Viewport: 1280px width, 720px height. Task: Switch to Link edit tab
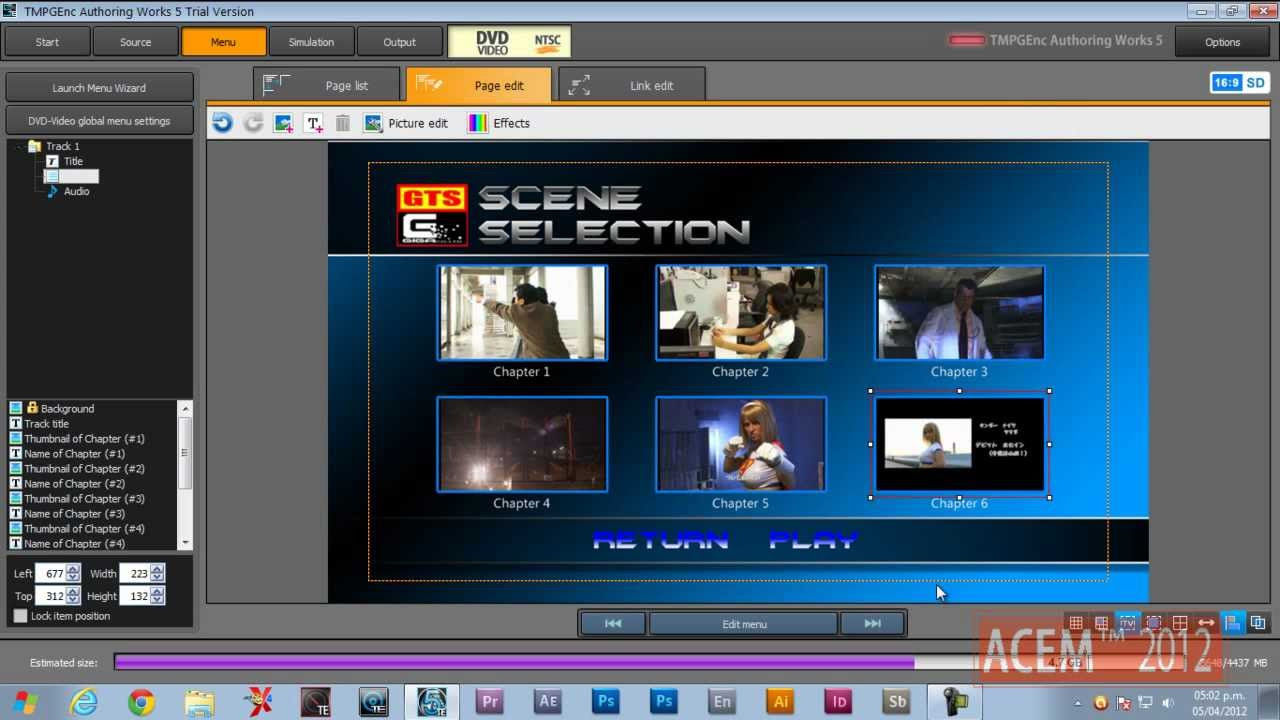(632, 85)
